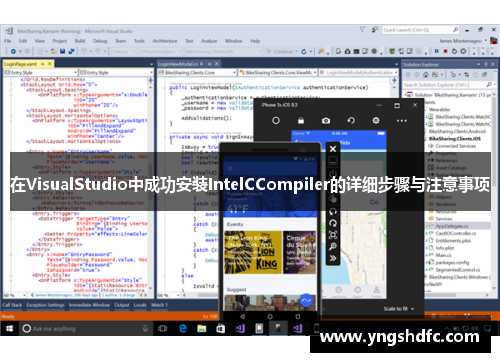Viewport: 500px width, 362px height.
Task: Open the Debug menu
Action: [100, 41]
